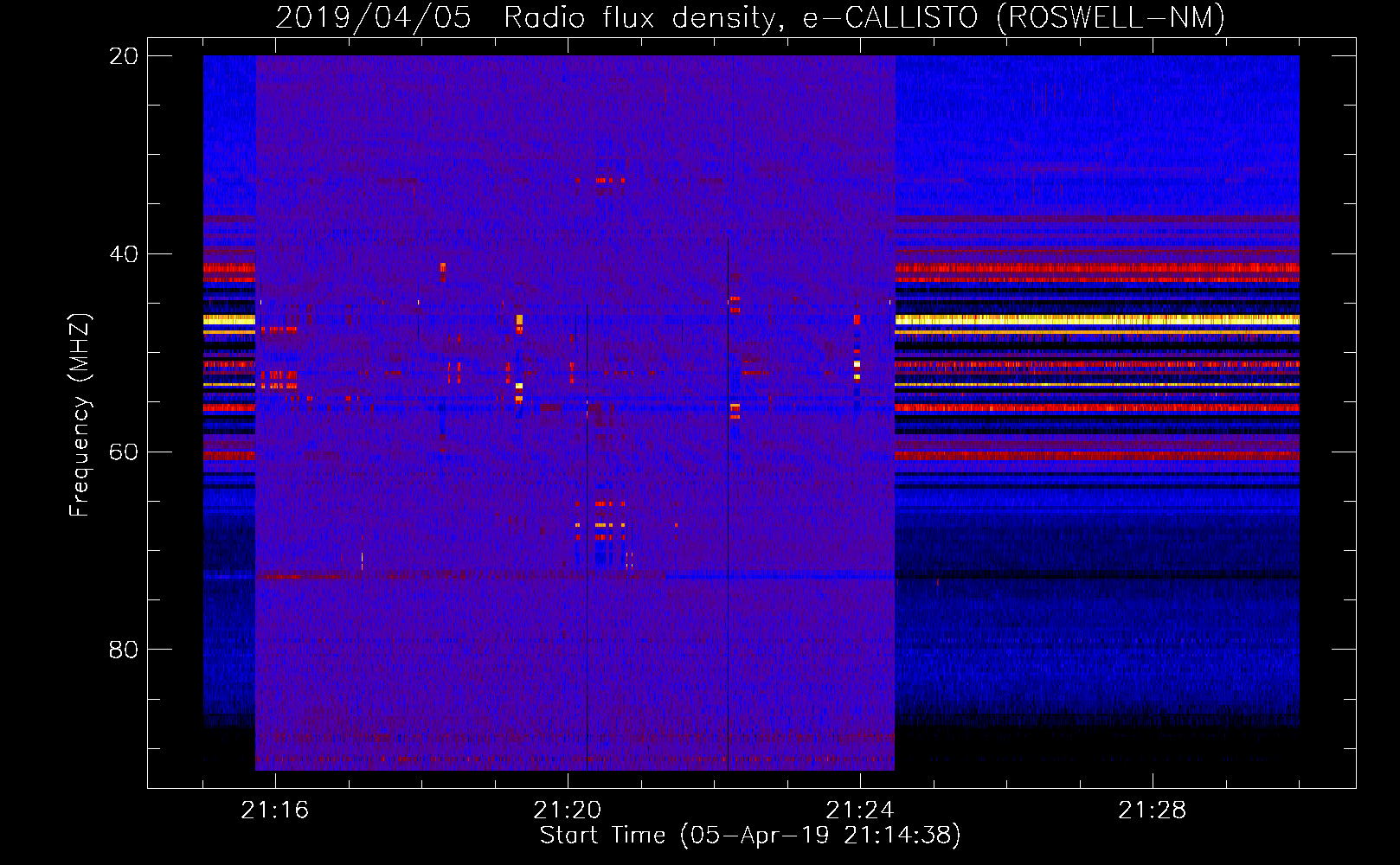Click the frequency tick label '20'

coord(124,56)
